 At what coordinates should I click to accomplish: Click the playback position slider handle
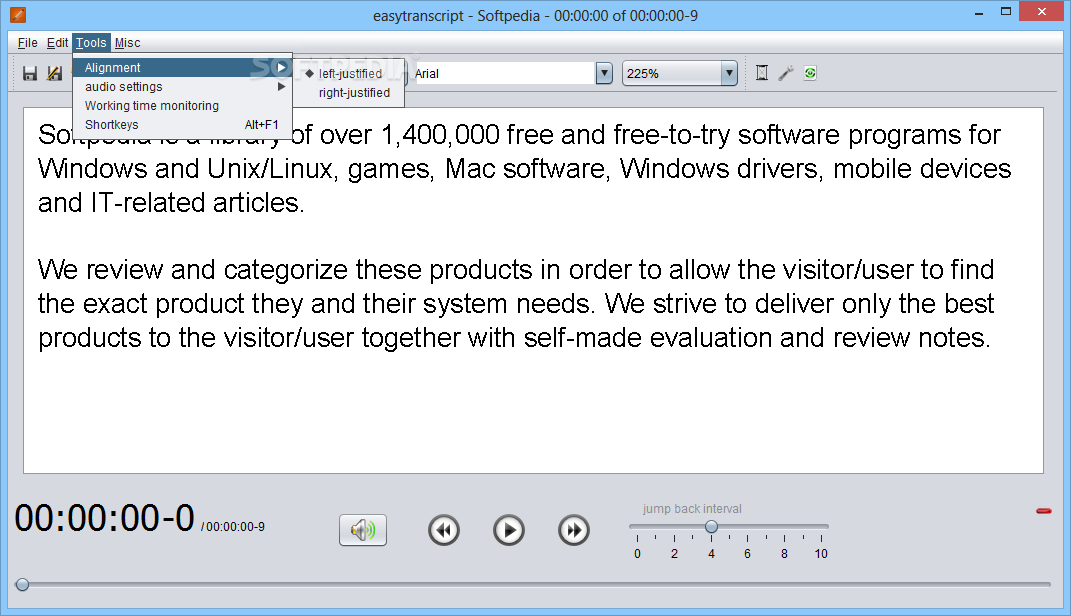23,585
